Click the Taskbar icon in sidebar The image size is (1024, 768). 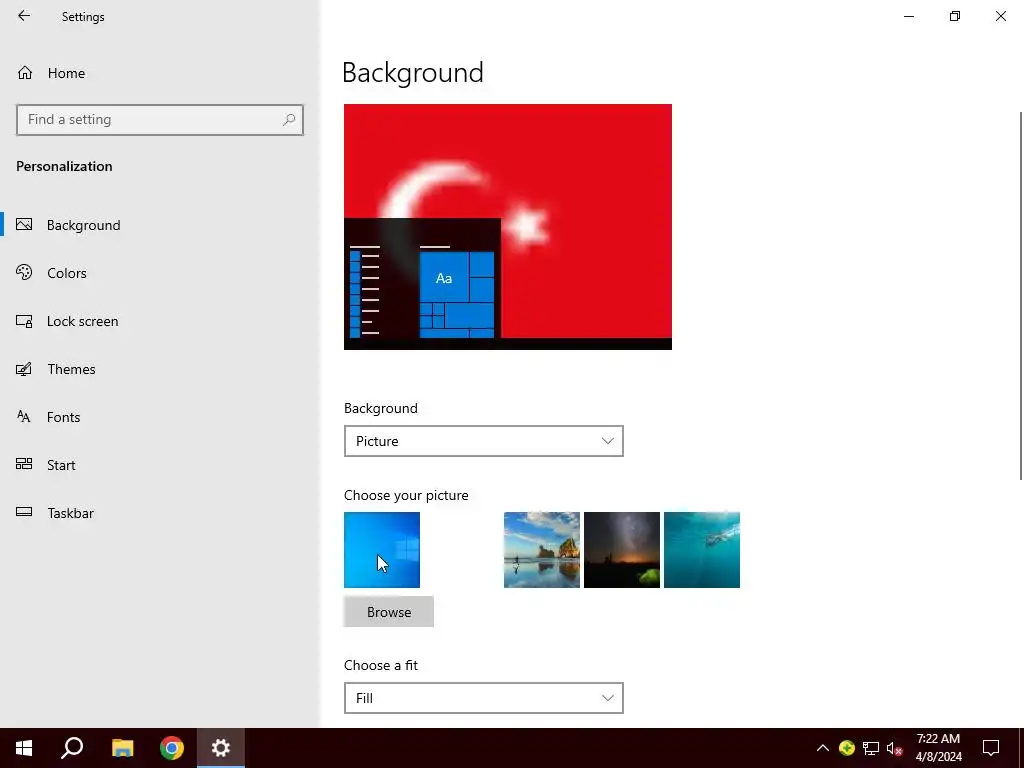(x=24, y=512)
